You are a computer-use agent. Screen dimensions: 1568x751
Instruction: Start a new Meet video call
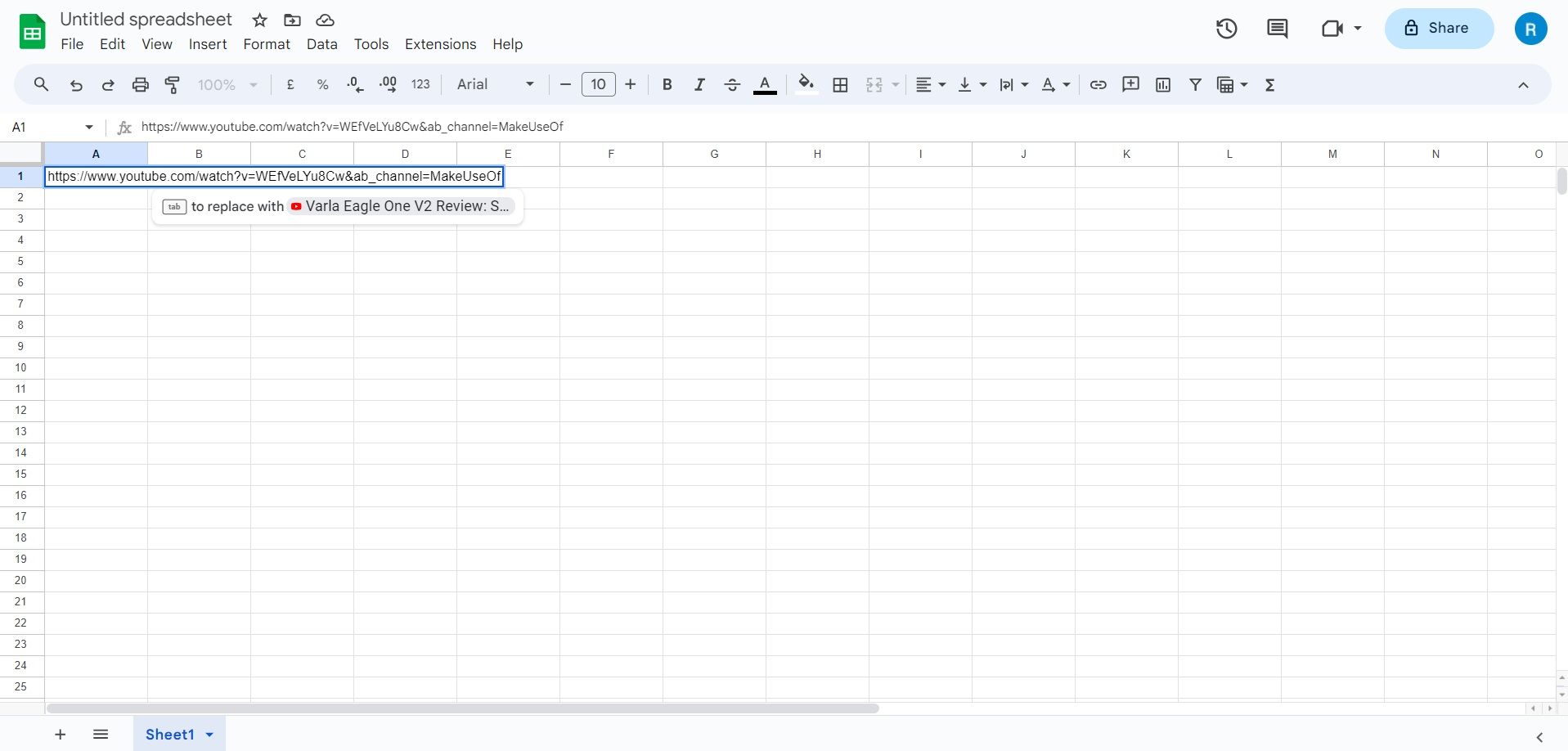click(1333, 28)
